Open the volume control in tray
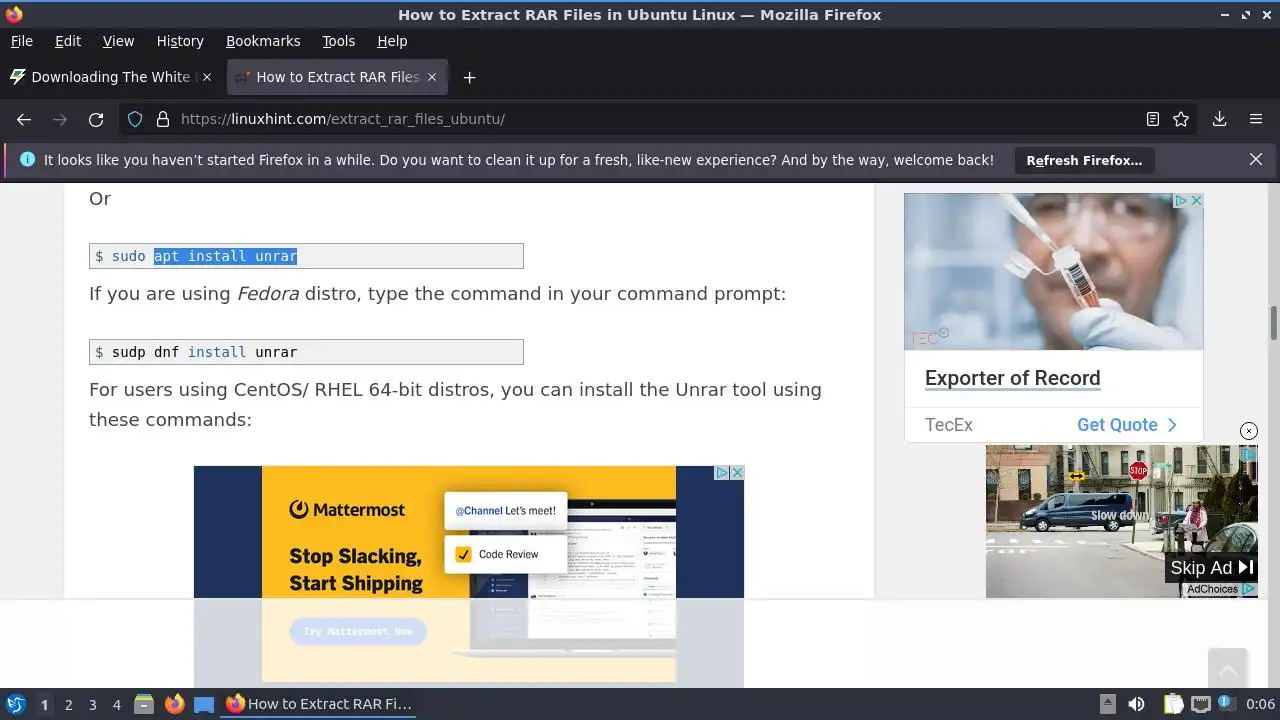Viewport: 1280px width, 720px height. (x=1136, y=704)
